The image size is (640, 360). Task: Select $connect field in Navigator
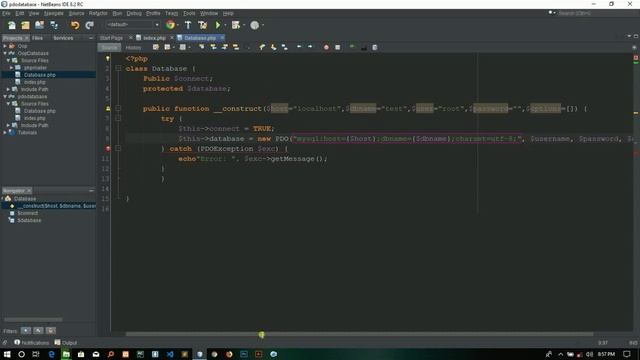[x=27, y=213]
